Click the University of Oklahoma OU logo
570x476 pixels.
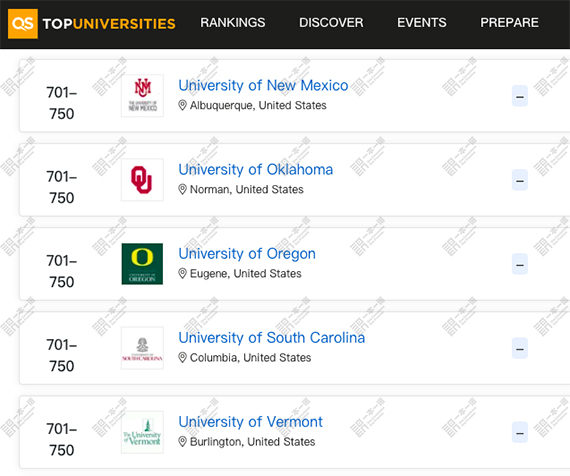[x=142, y=180]
